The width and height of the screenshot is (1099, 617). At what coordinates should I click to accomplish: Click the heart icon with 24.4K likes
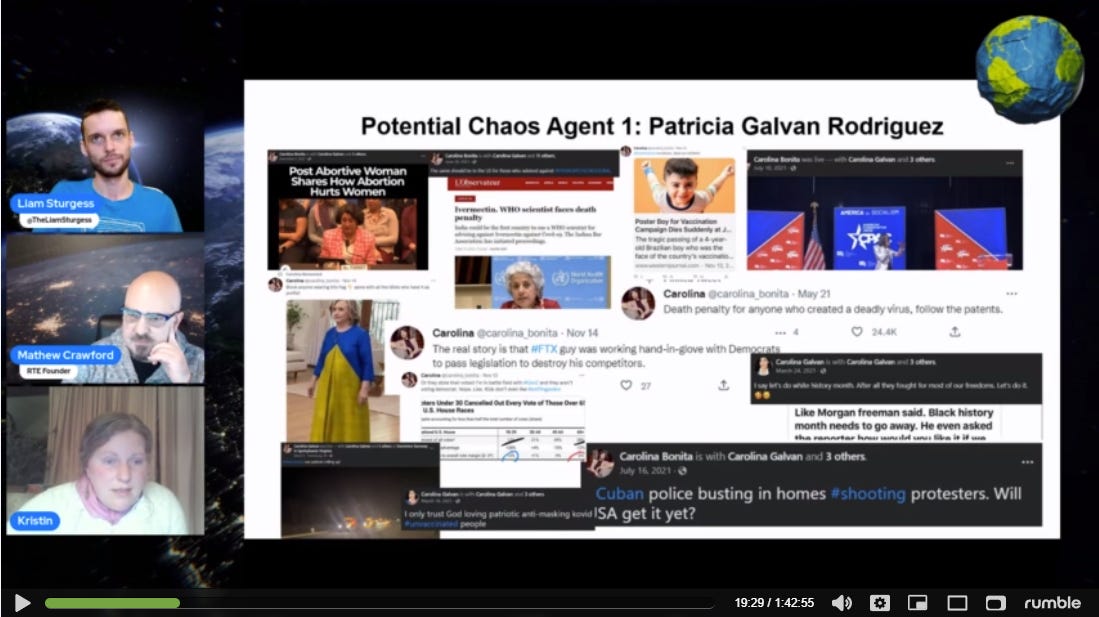click(x=856, y=332)
